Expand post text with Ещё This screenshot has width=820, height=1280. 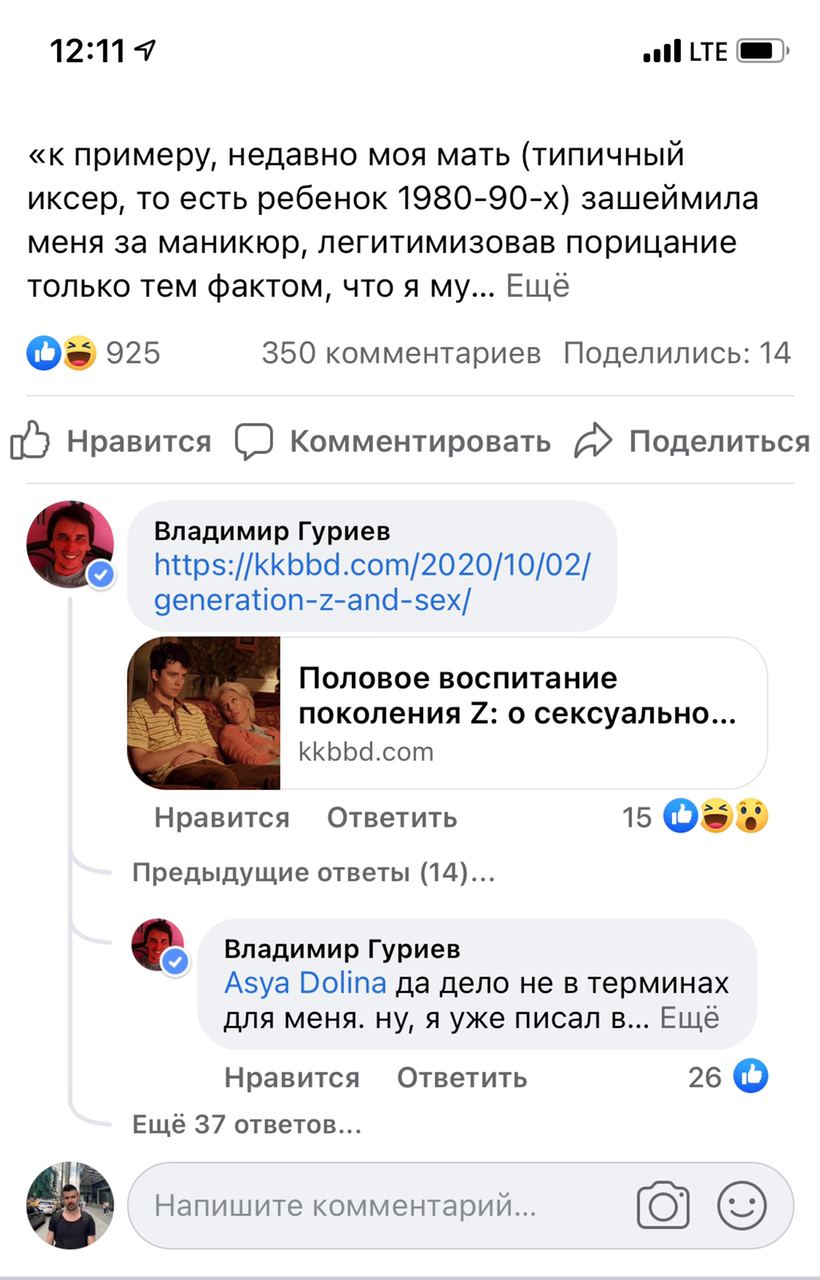(x=538, y=287)
